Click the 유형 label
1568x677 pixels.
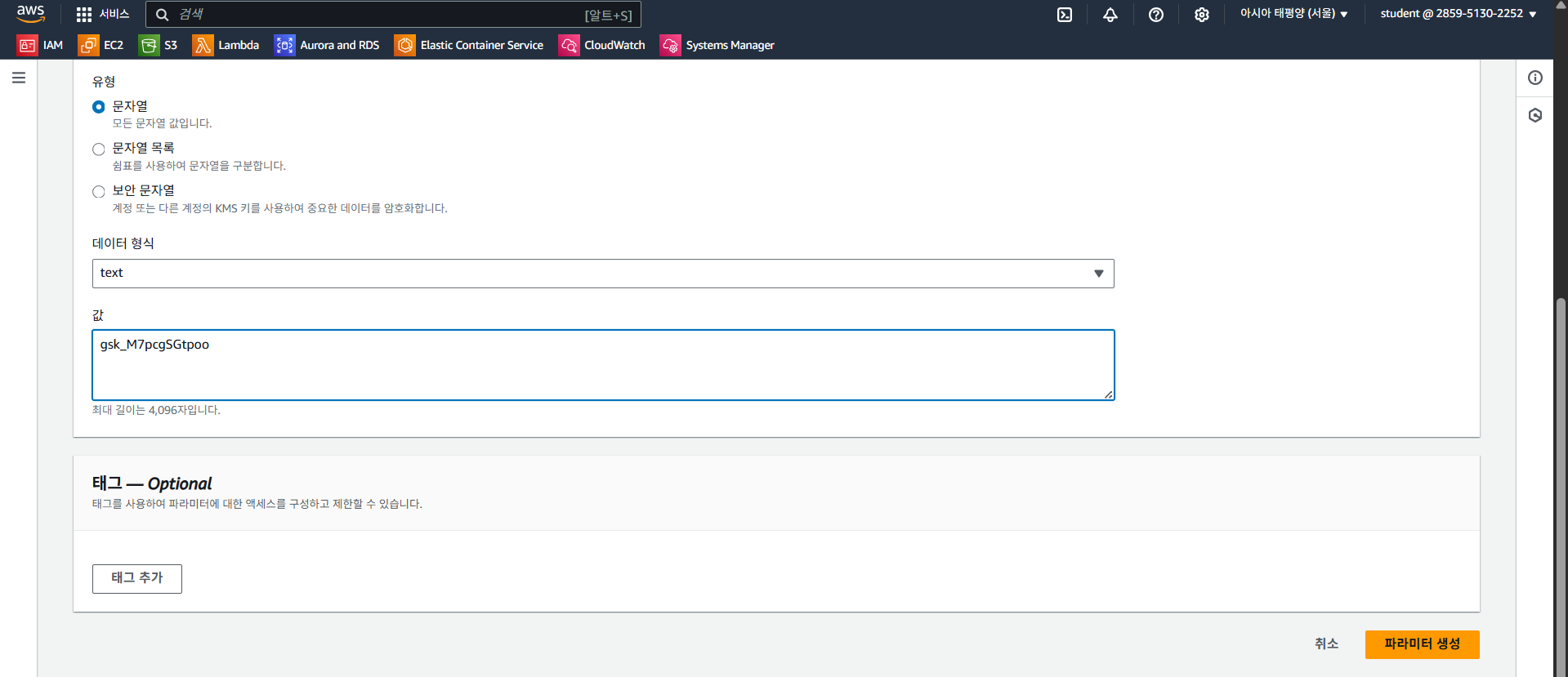pyautogui.click(x=104, y=82)
